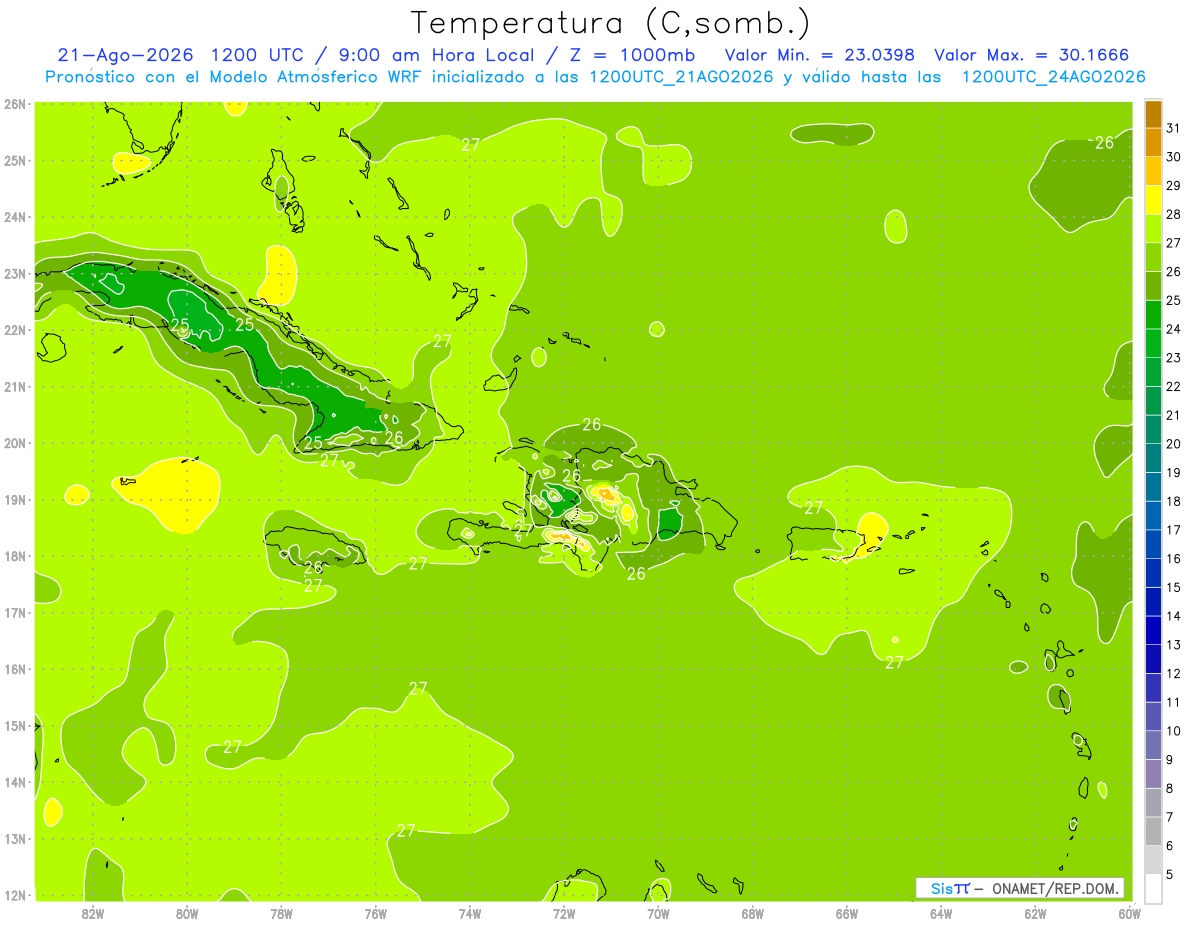Click the 82W longitude axis label

pyautogui.click(x=93, y=912)
